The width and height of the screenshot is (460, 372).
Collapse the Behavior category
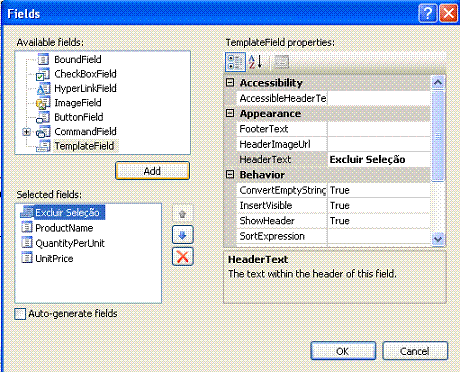pos(230,174)
